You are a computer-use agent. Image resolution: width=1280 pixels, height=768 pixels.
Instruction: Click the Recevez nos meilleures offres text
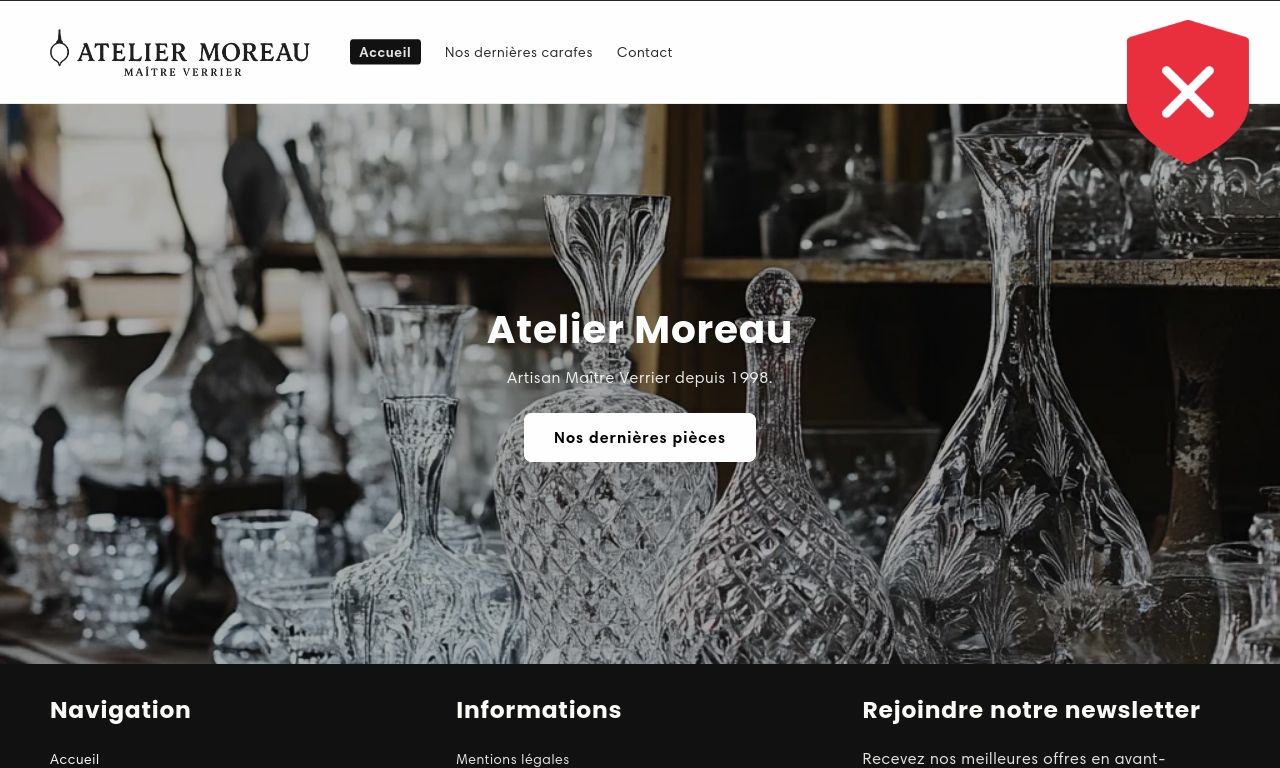coord(1014,759)
